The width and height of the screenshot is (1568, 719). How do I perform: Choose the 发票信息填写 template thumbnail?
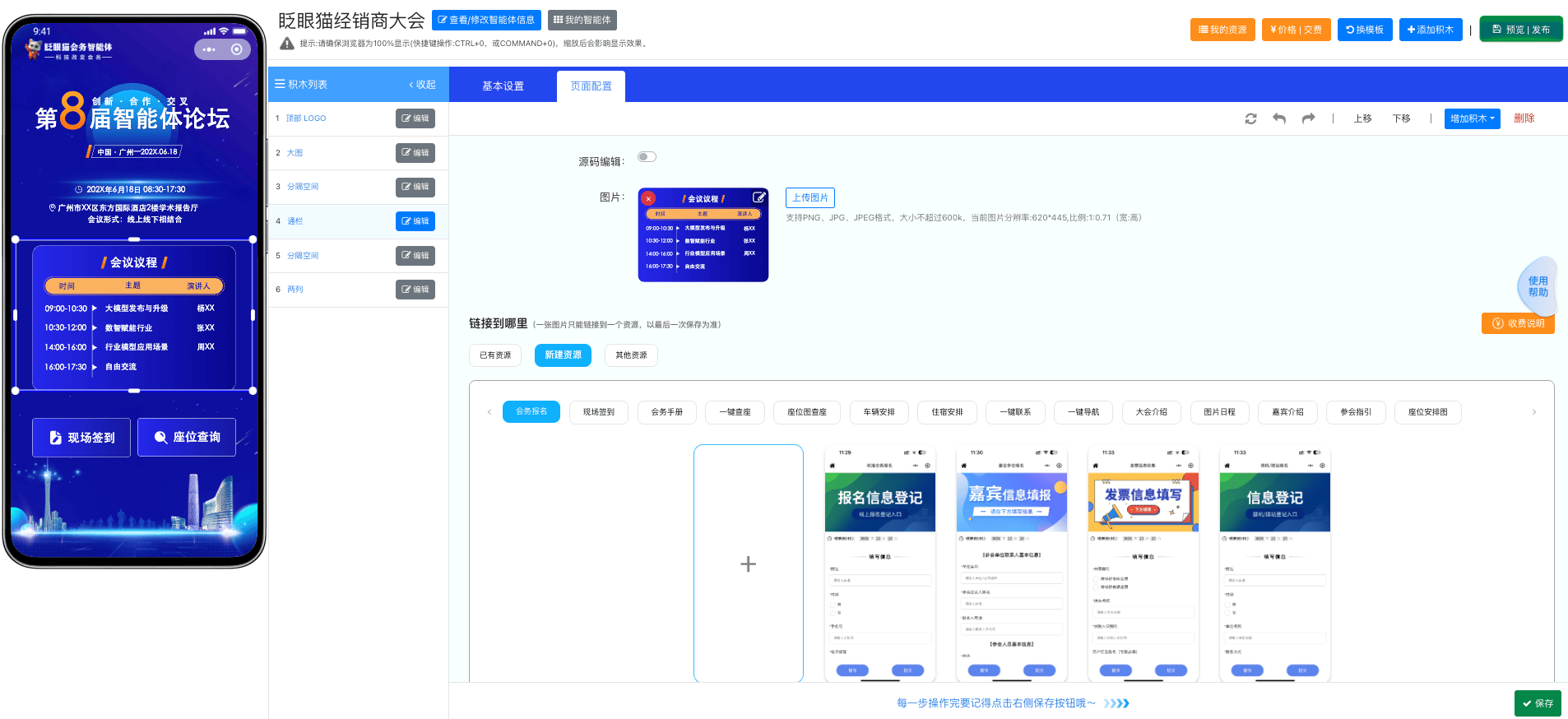(1143, 564)
